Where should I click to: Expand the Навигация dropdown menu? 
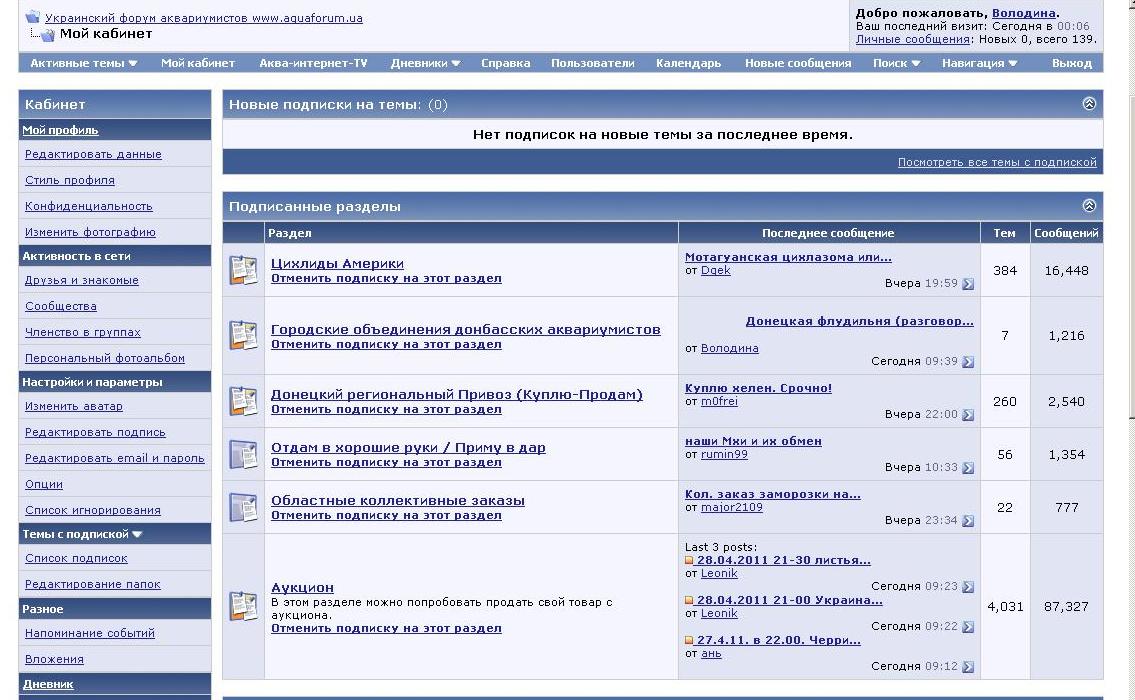(979, 63)
